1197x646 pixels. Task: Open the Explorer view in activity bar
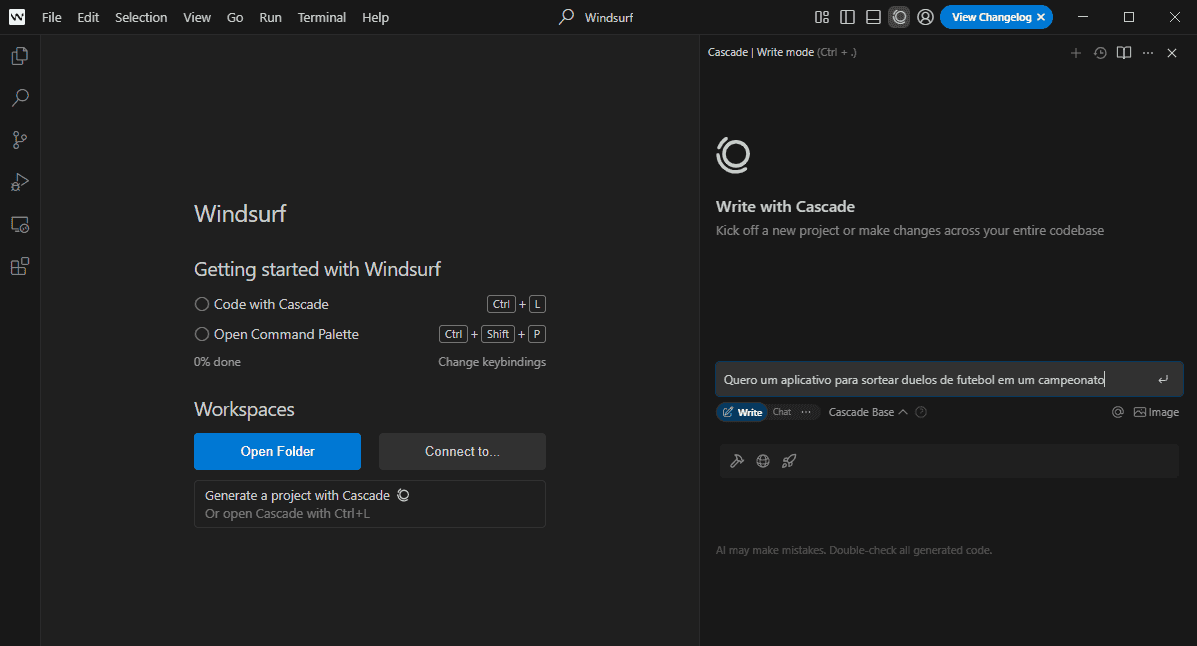20,56
